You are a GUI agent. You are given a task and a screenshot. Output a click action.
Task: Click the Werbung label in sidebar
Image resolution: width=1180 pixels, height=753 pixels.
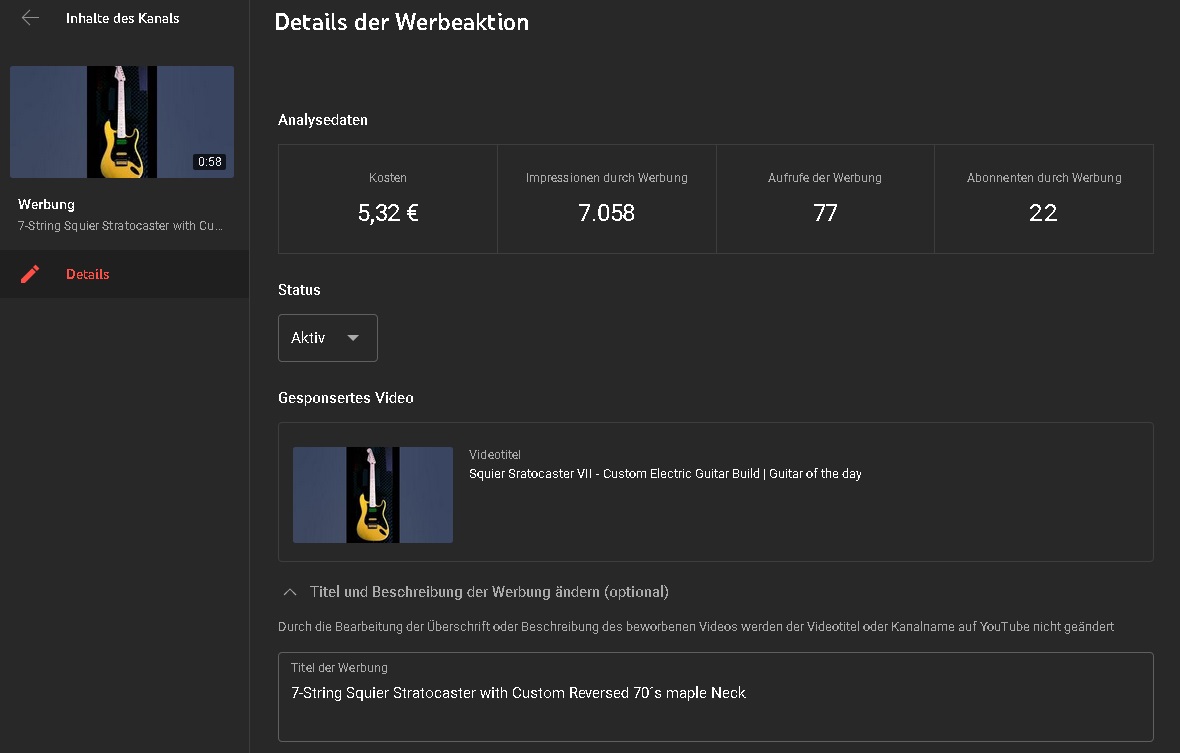[46, 204]
